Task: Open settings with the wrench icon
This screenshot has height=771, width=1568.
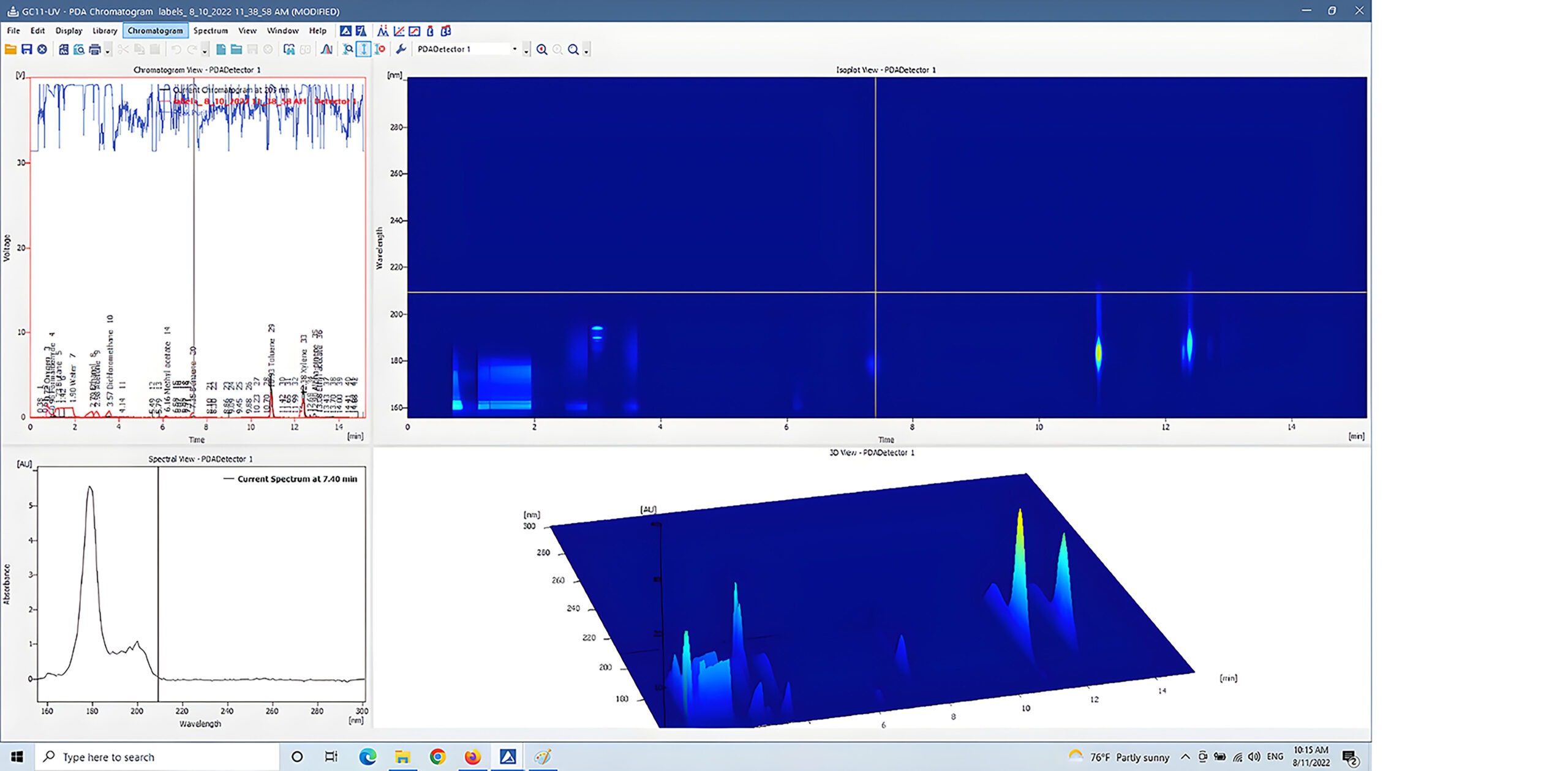Action: click(x=401, y=50)
